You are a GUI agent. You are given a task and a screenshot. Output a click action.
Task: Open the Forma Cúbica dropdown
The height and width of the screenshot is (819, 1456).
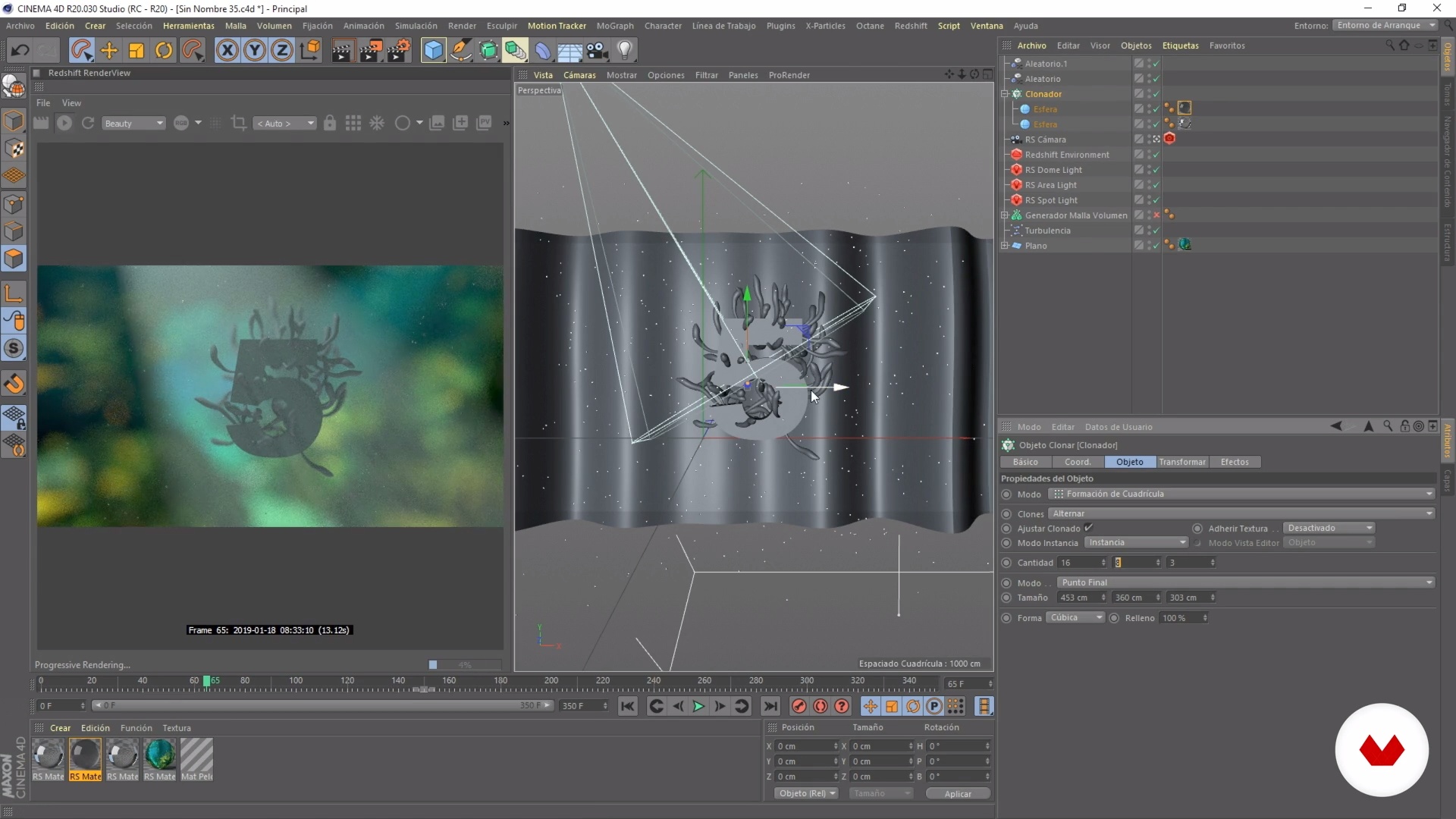coord(1075,617)
